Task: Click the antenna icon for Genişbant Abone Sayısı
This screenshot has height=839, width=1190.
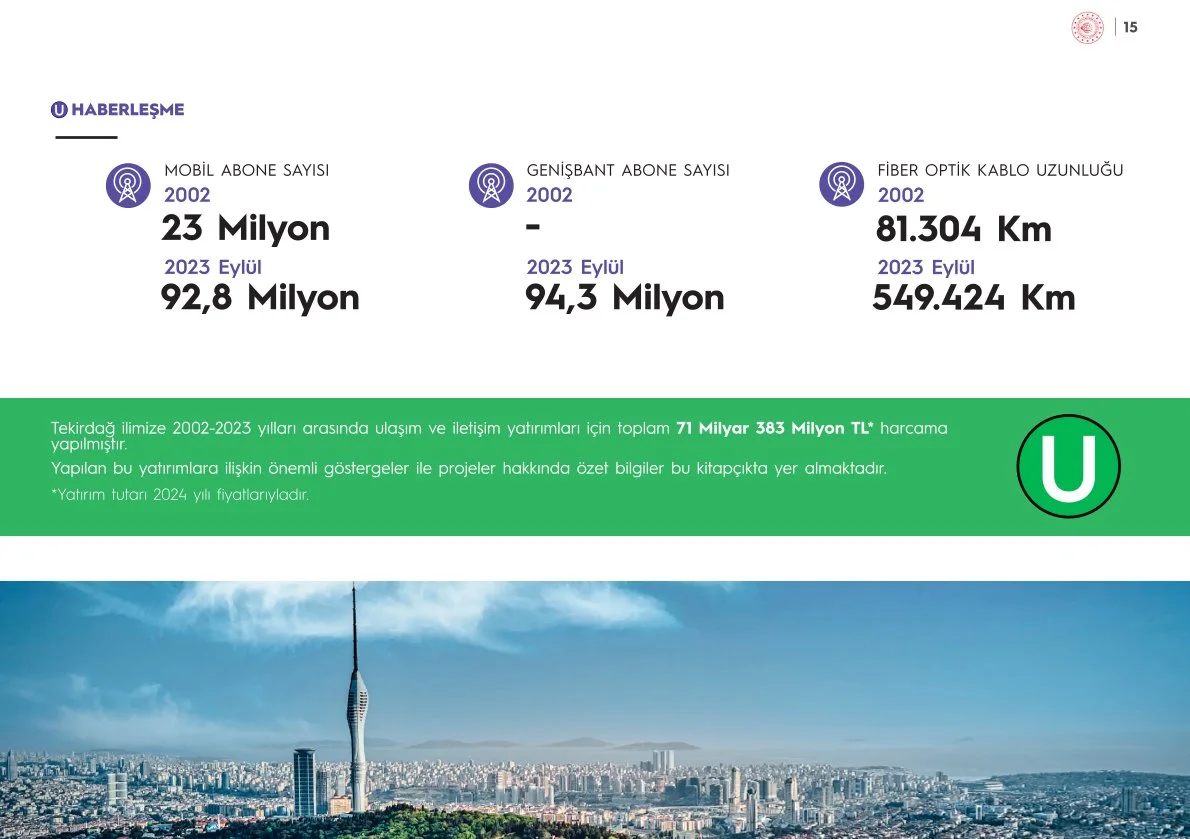Action: click(491, 185)
